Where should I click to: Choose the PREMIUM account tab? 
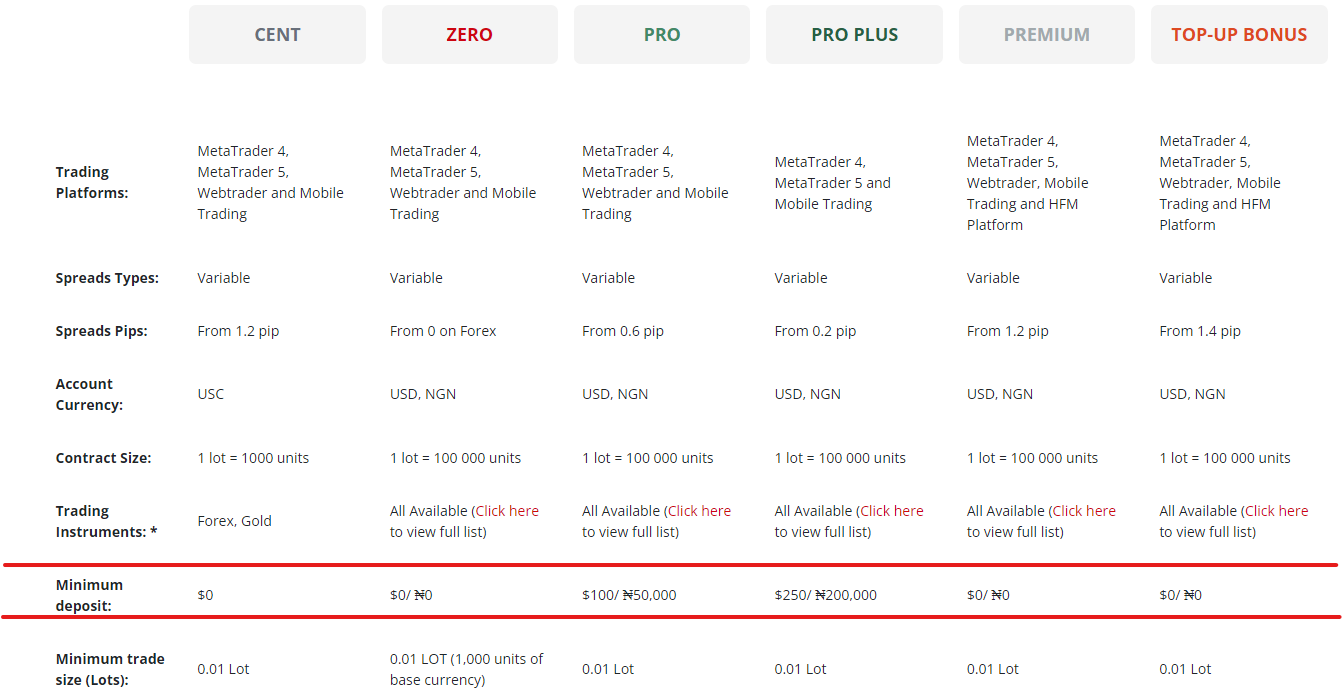point(1046,35)
